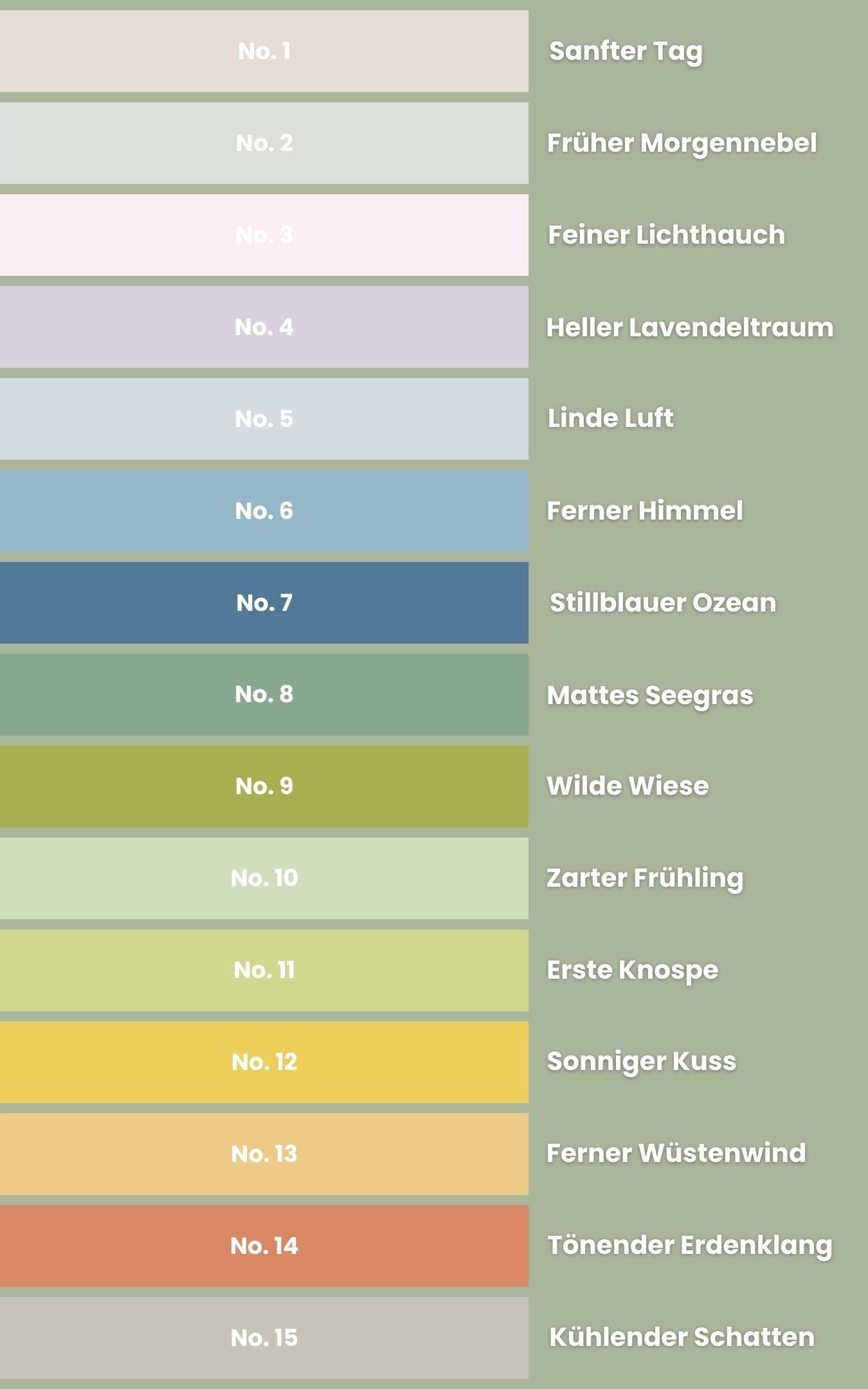
Task: Click the No. 9 olive green swatch
Action: coord(264,786)
